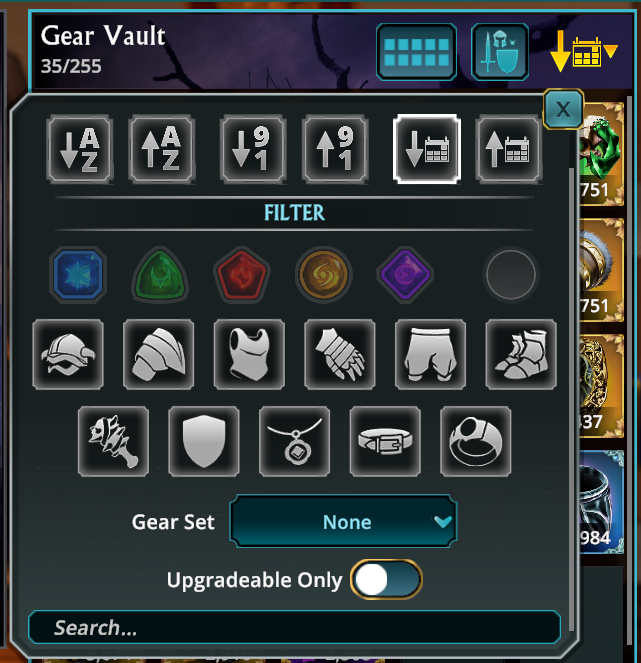Toggle blue ice element filter

(x=78, y=274)
